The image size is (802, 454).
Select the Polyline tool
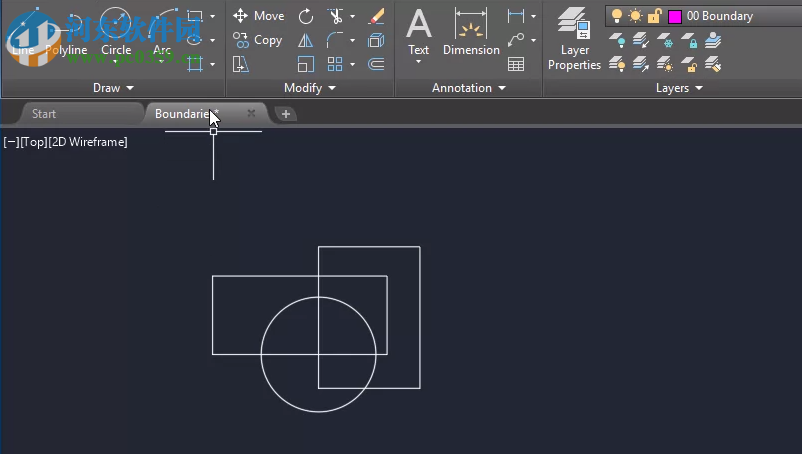[x=66, y=33]
